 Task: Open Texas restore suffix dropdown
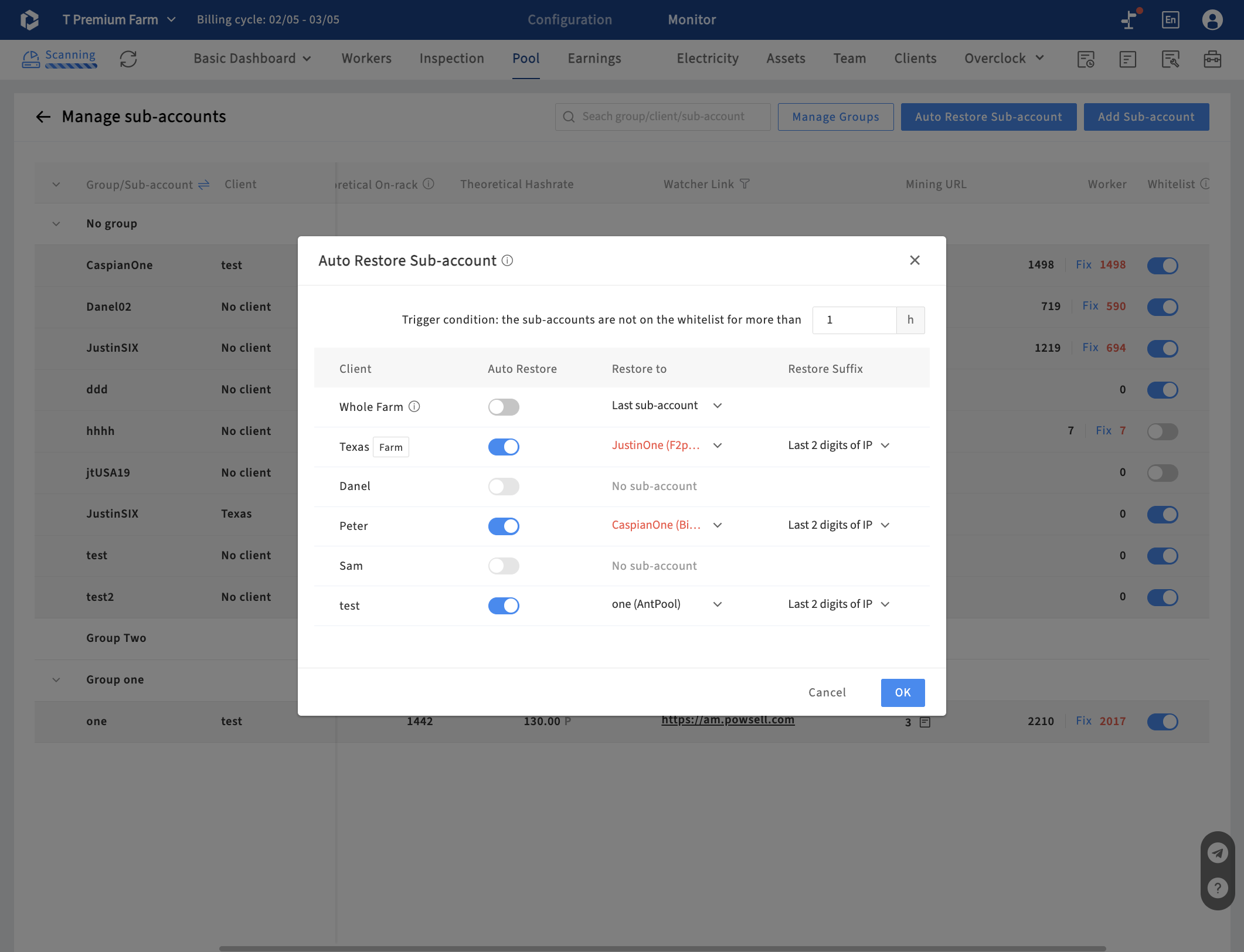coord(839,446)
